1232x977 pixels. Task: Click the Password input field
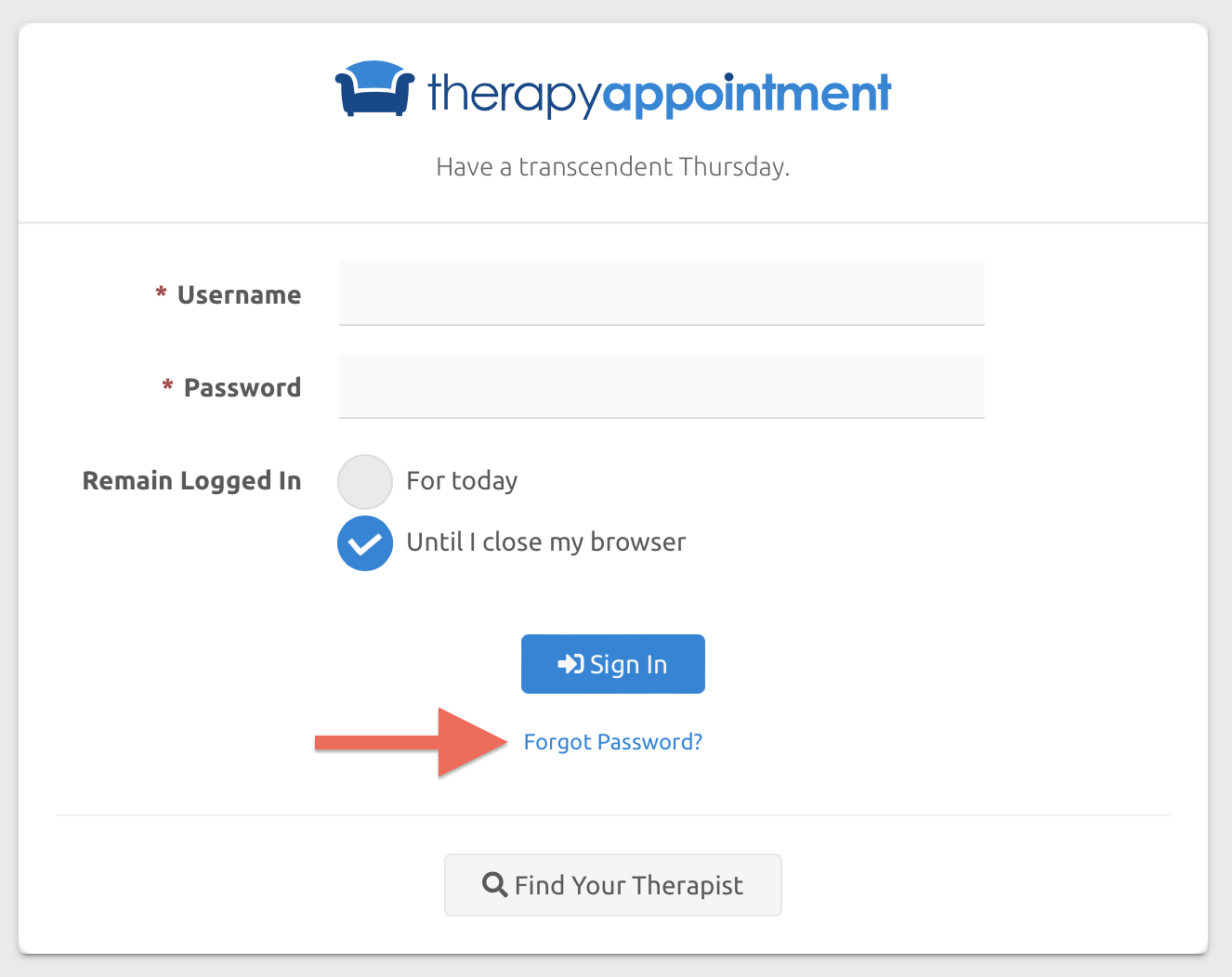661,385
